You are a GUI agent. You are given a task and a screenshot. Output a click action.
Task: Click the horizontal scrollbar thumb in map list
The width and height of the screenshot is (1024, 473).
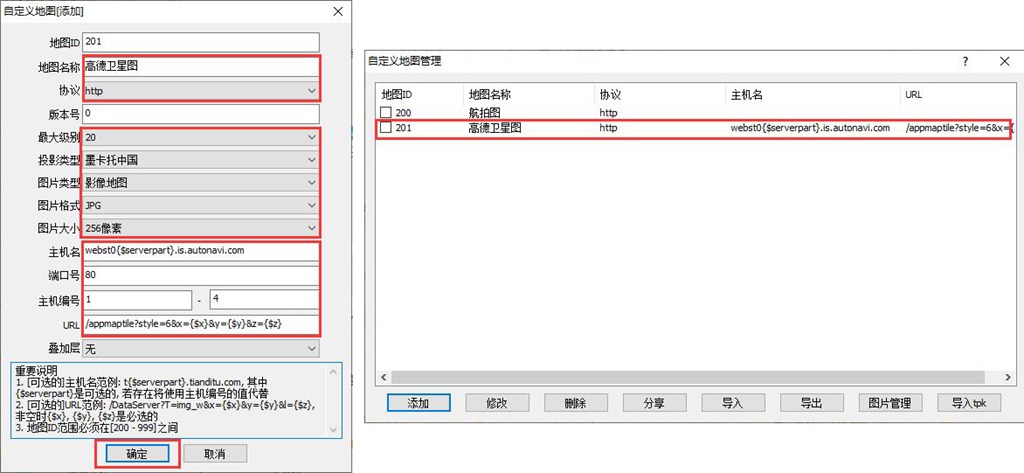pyautogui.click(x=688, y=378)
